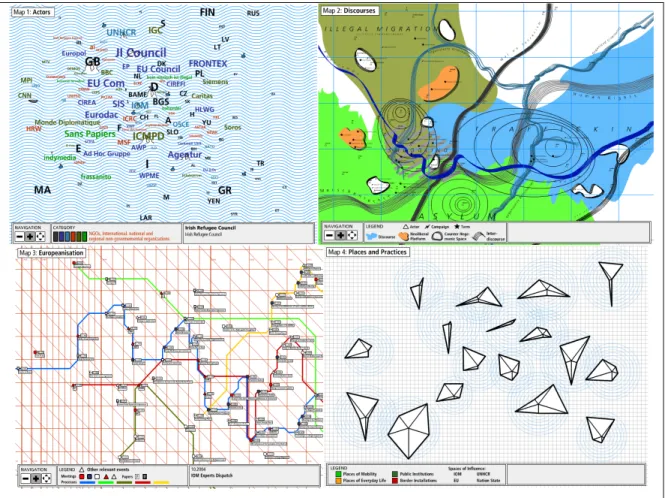
Task: Select the EU Com actor label
Action: point(106,84)
